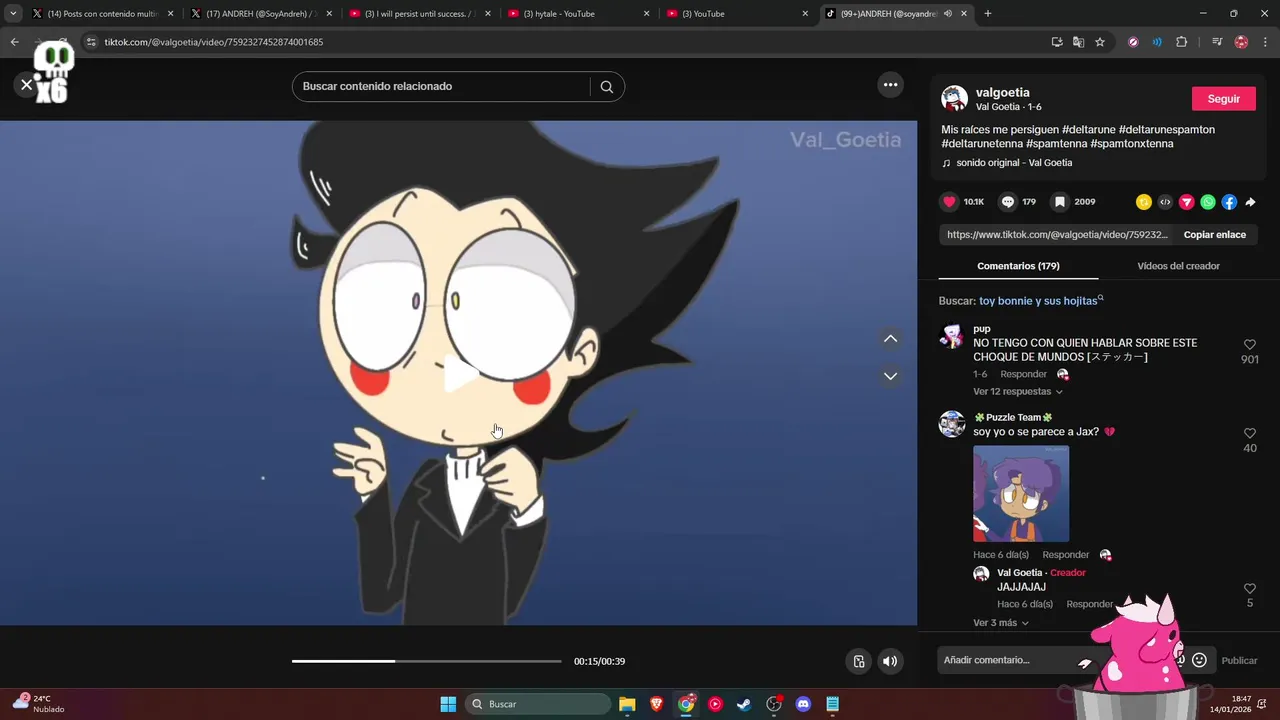Play the video via center play button

coord(460,373)
